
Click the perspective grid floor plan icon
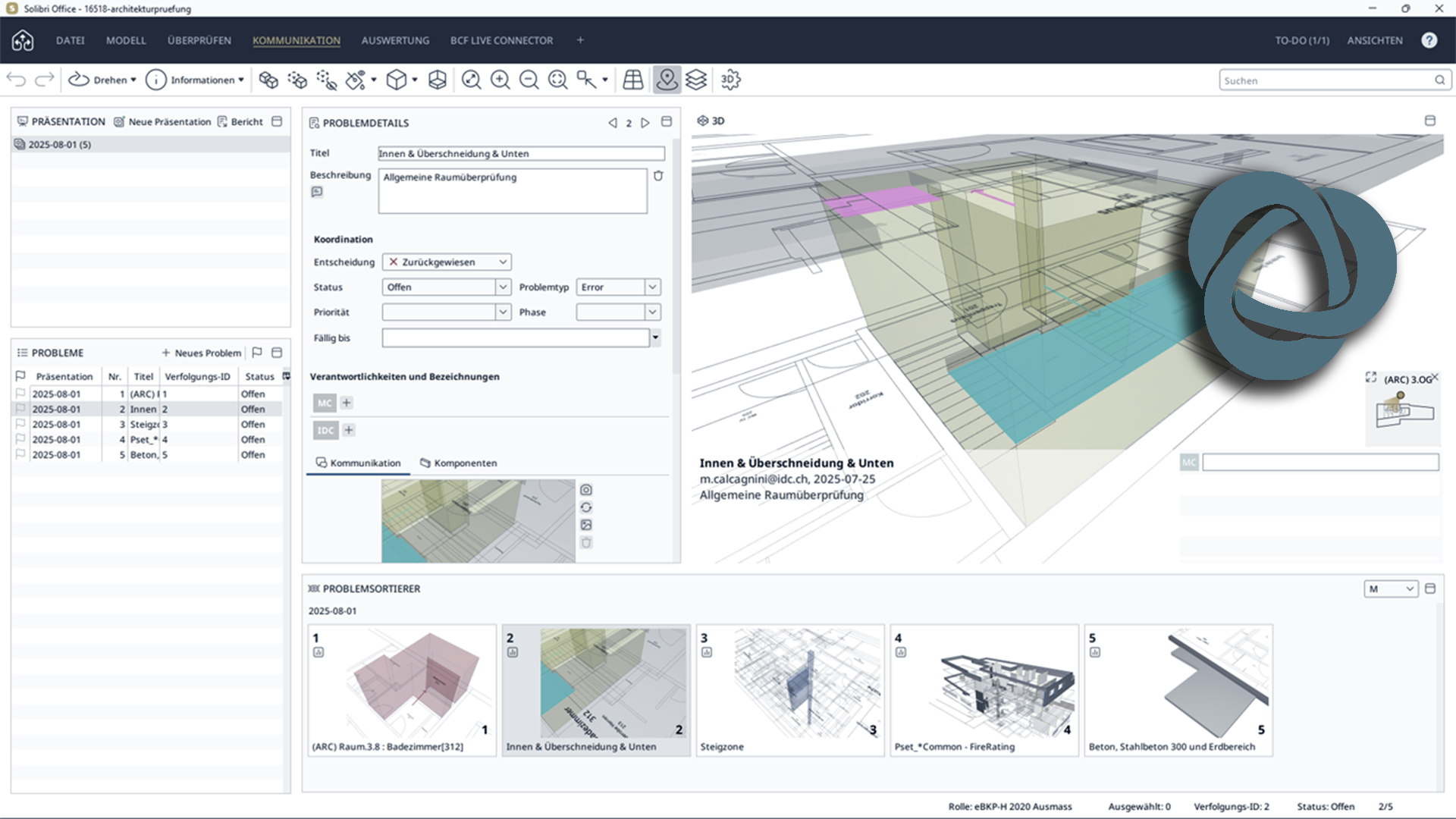point(633,80)
